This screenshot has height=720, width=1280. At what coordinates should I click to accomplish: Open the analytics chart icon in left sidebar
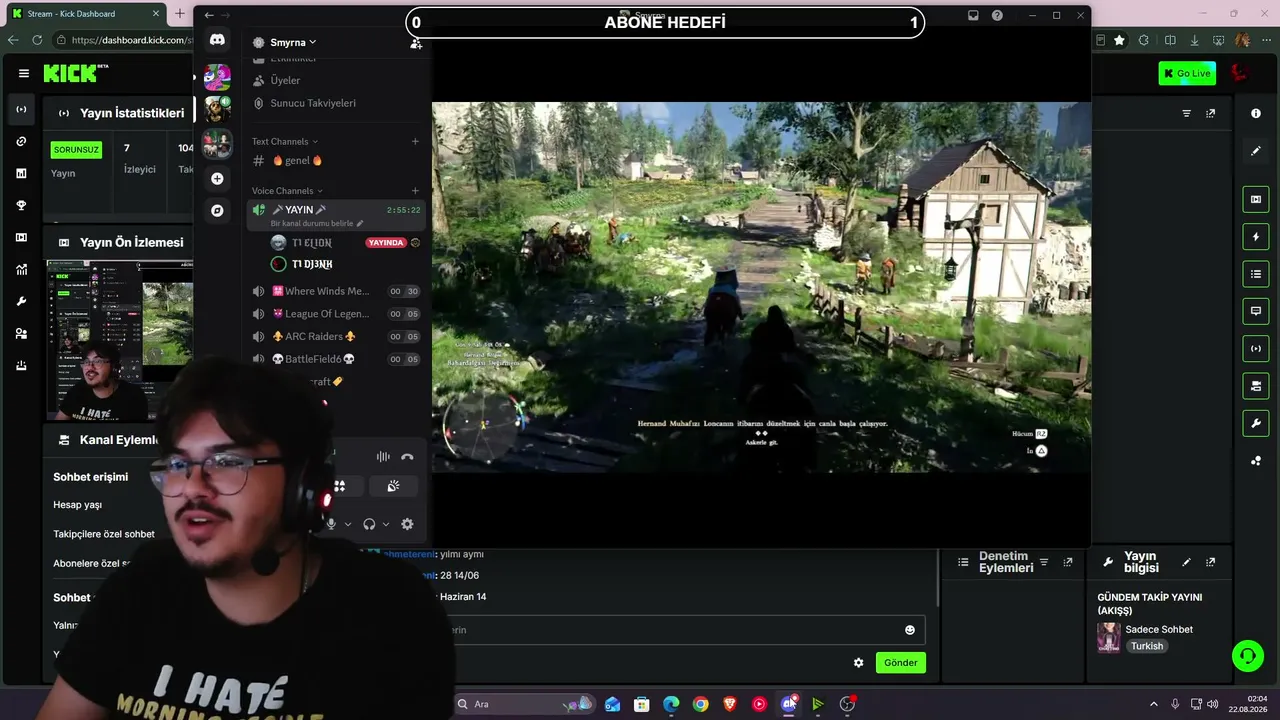21,269
